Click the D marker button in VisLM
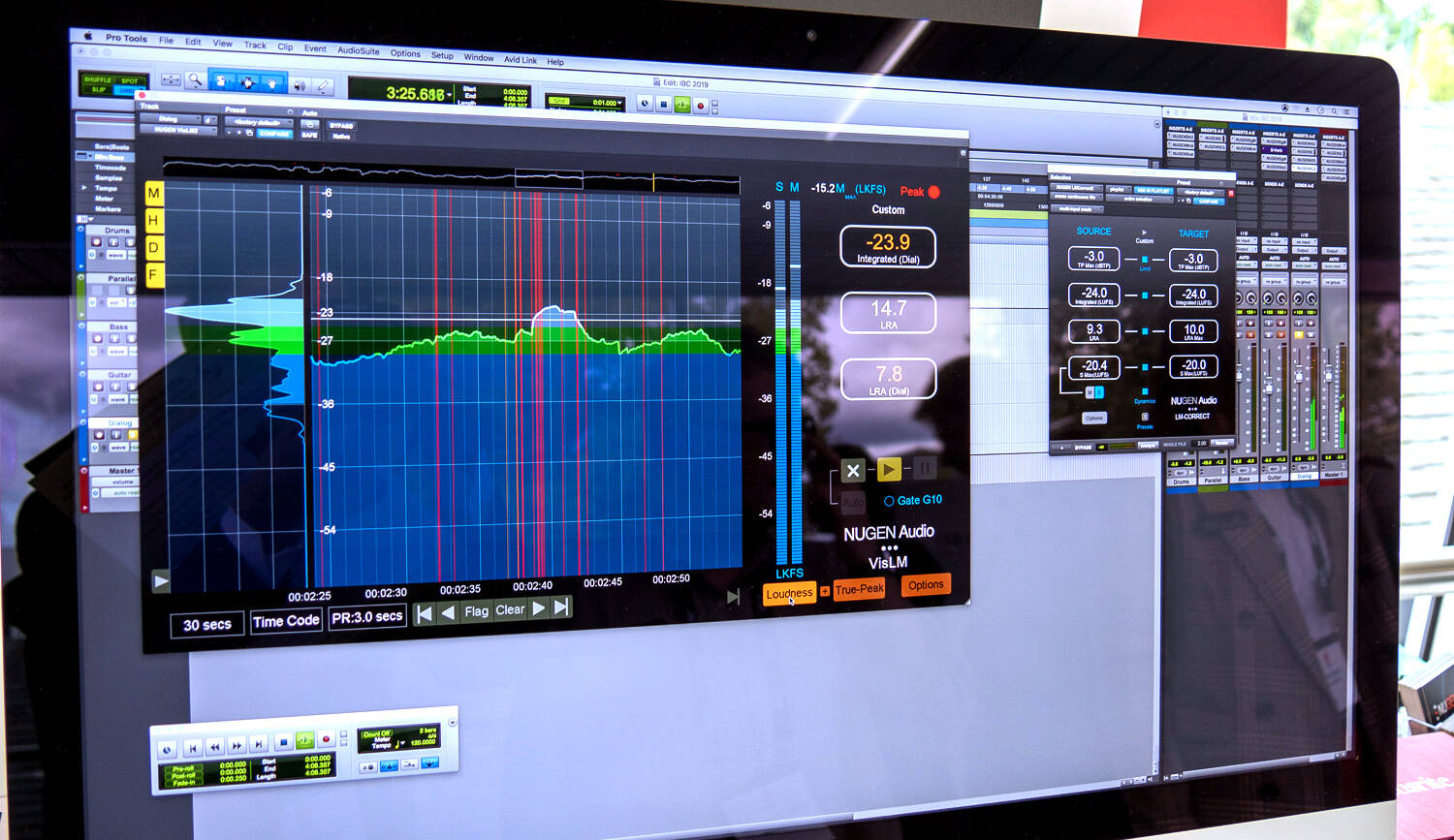 (x=153, y=248)
